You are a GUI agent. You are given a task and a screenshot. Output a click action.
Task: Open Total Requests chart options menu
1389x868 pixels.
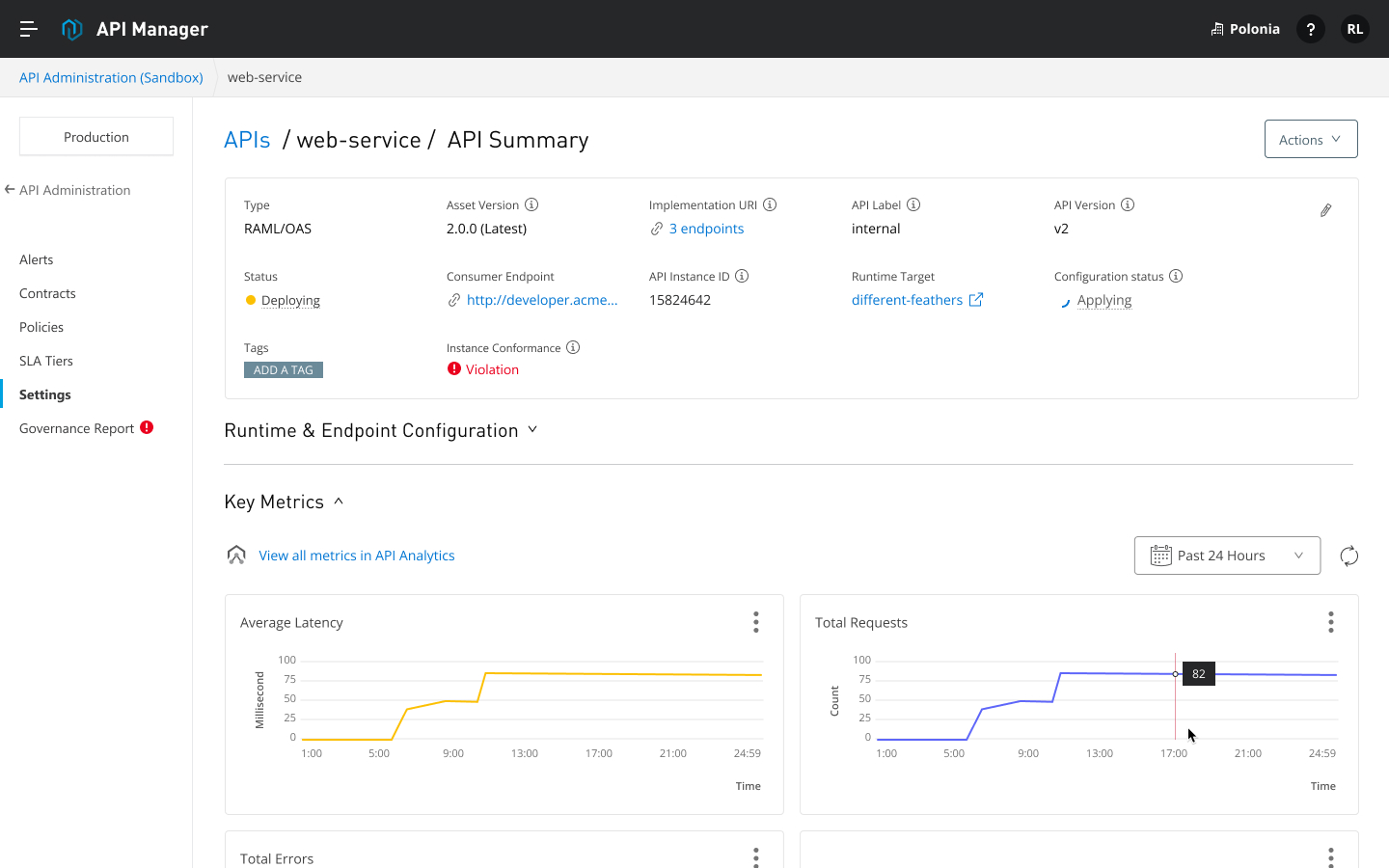(1331, 622)
